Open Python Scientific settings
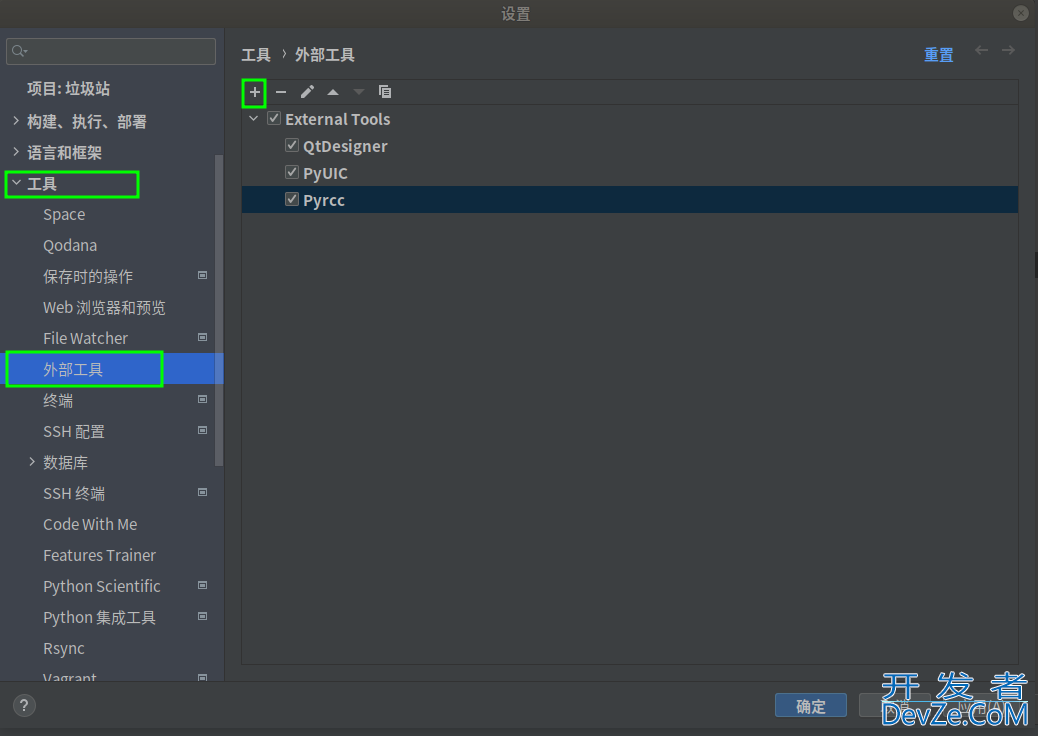Screen dimensions: 1038x736 [102, 587]
